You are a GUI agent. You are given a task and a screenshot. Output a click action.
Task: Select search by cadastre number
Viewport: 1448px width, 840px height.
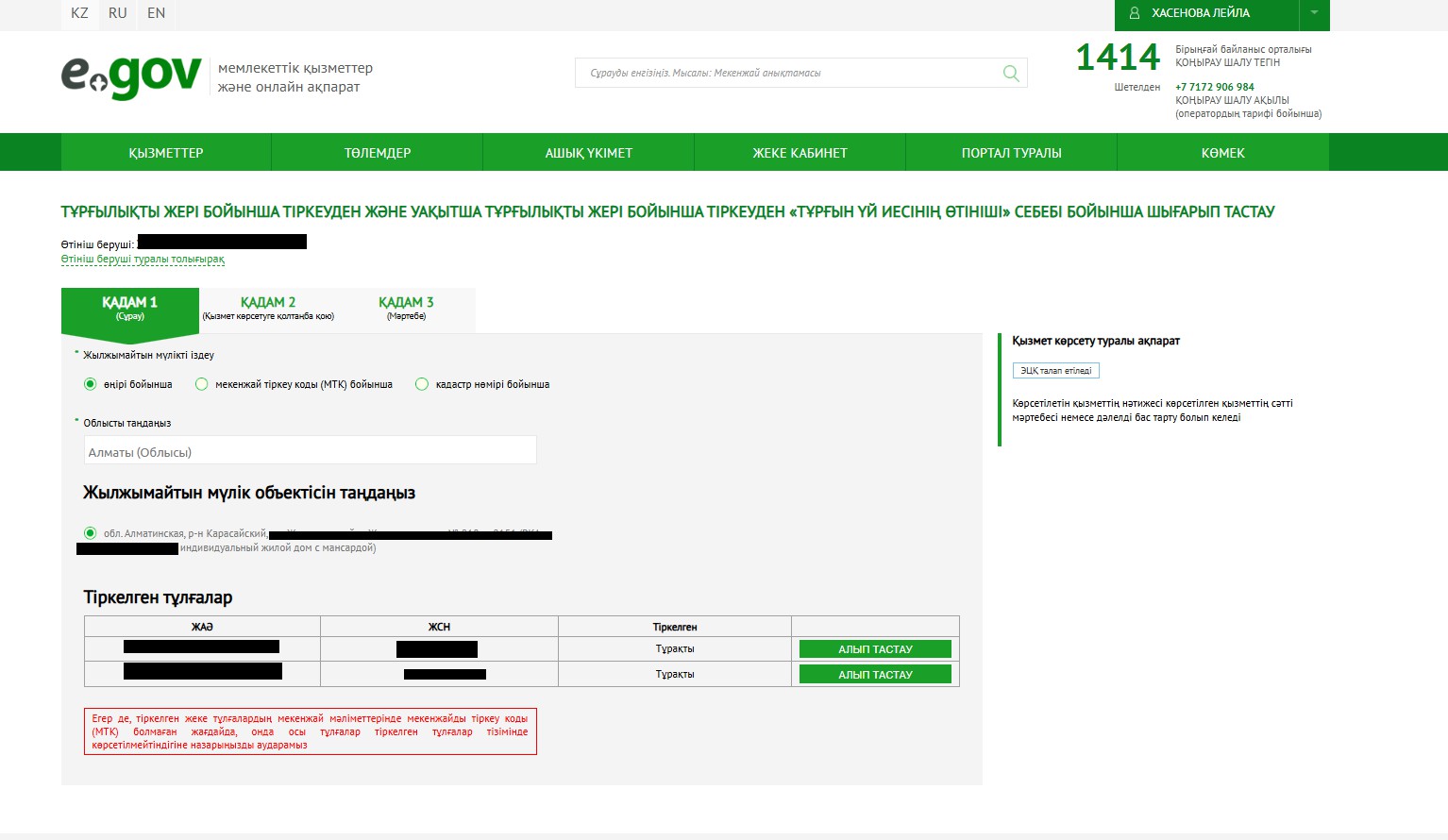[422, 384]
